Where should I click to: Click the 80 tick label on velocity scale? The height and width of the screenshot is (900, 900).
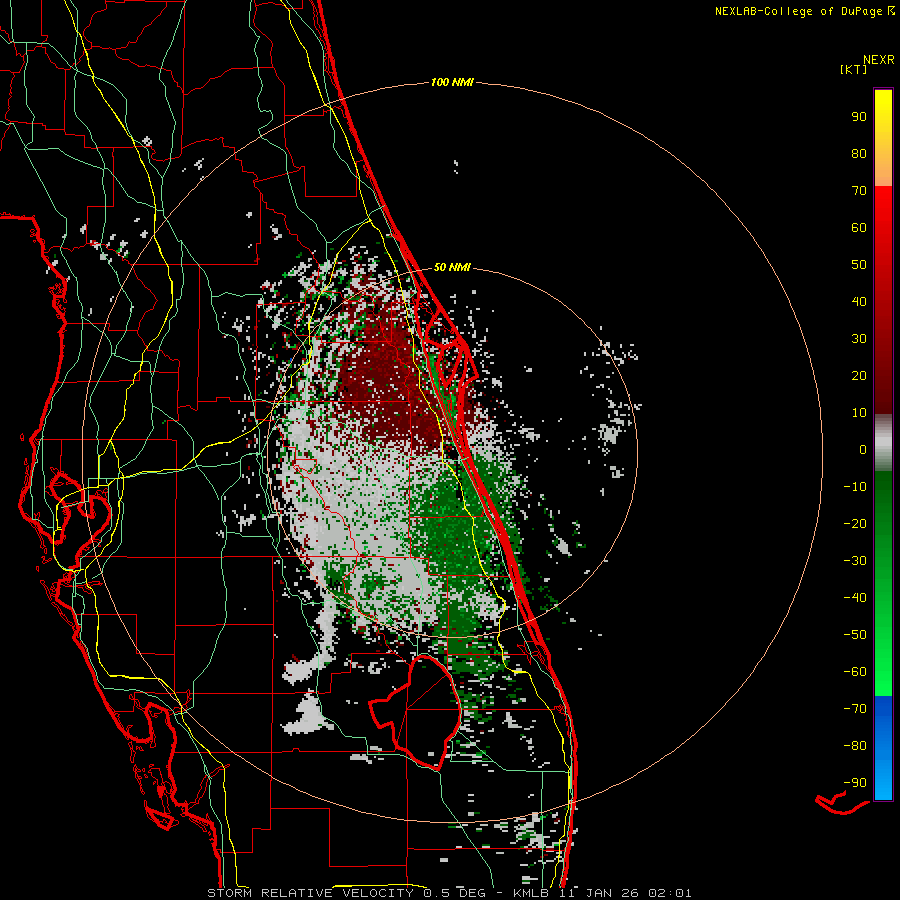pyautogui.click(x=859, y=153)
